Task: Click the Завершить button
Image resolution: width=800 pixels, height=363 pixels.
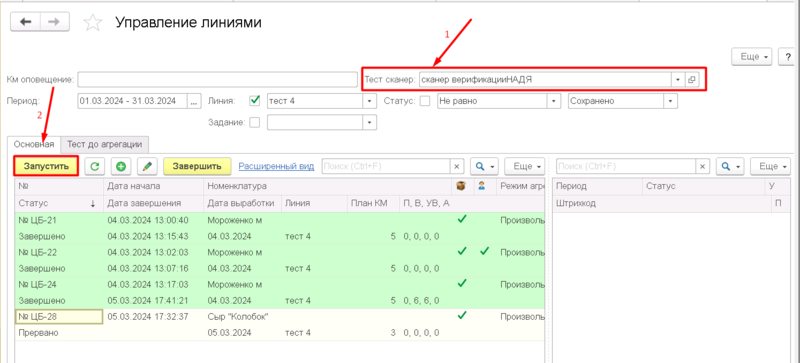Action: pyautogui.click(x=197, y=166)
